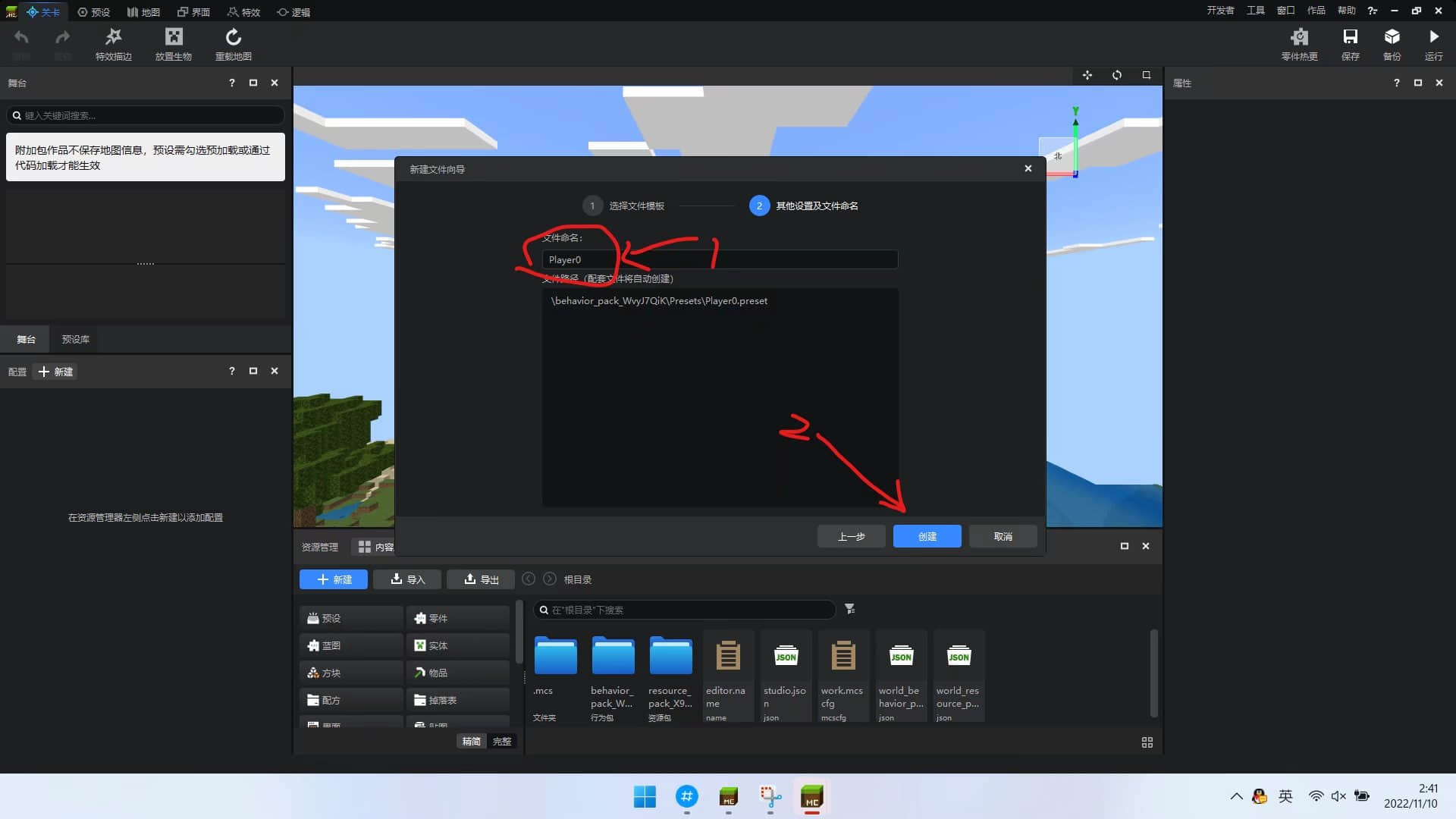
Task: Select the studio.json file
Action: 786,676
